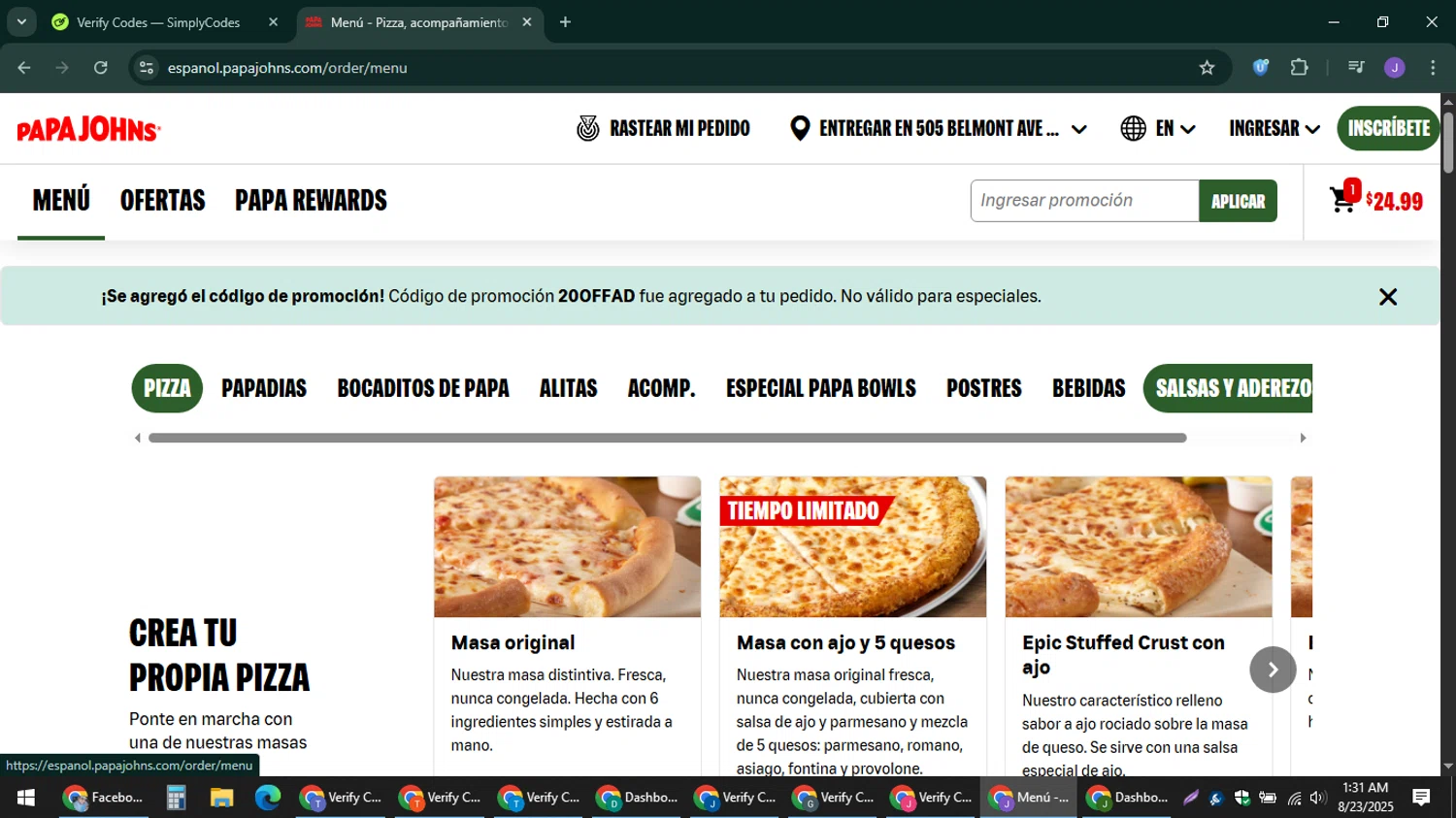Open Microsoft Edge from taskbar
This screenshot has height=818, width=1456.
point(268,798)
